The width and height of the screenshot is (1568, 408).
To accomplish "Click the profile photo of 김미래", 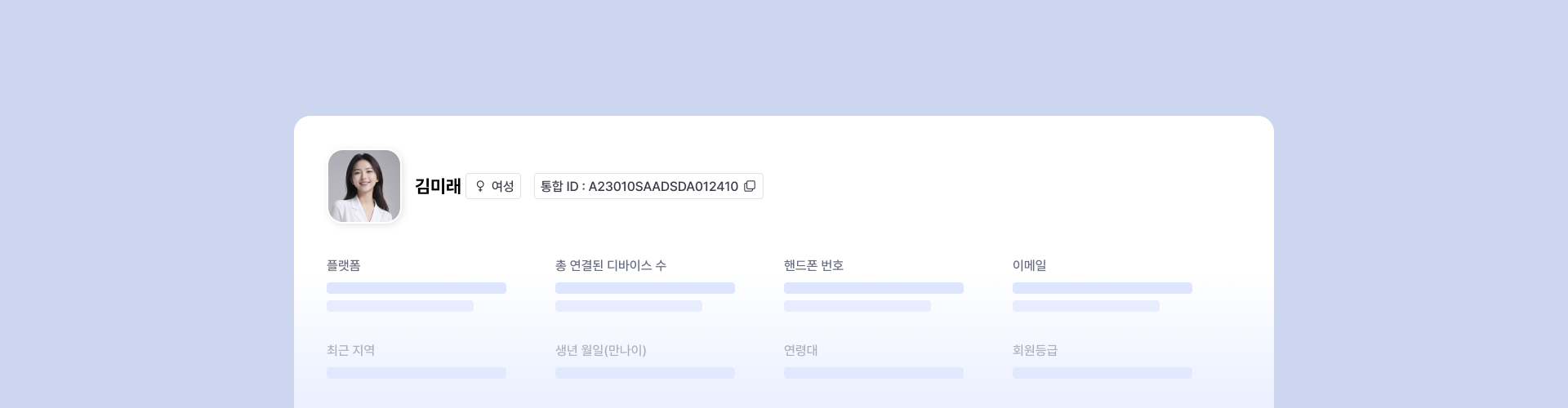I will coord(364,186).
